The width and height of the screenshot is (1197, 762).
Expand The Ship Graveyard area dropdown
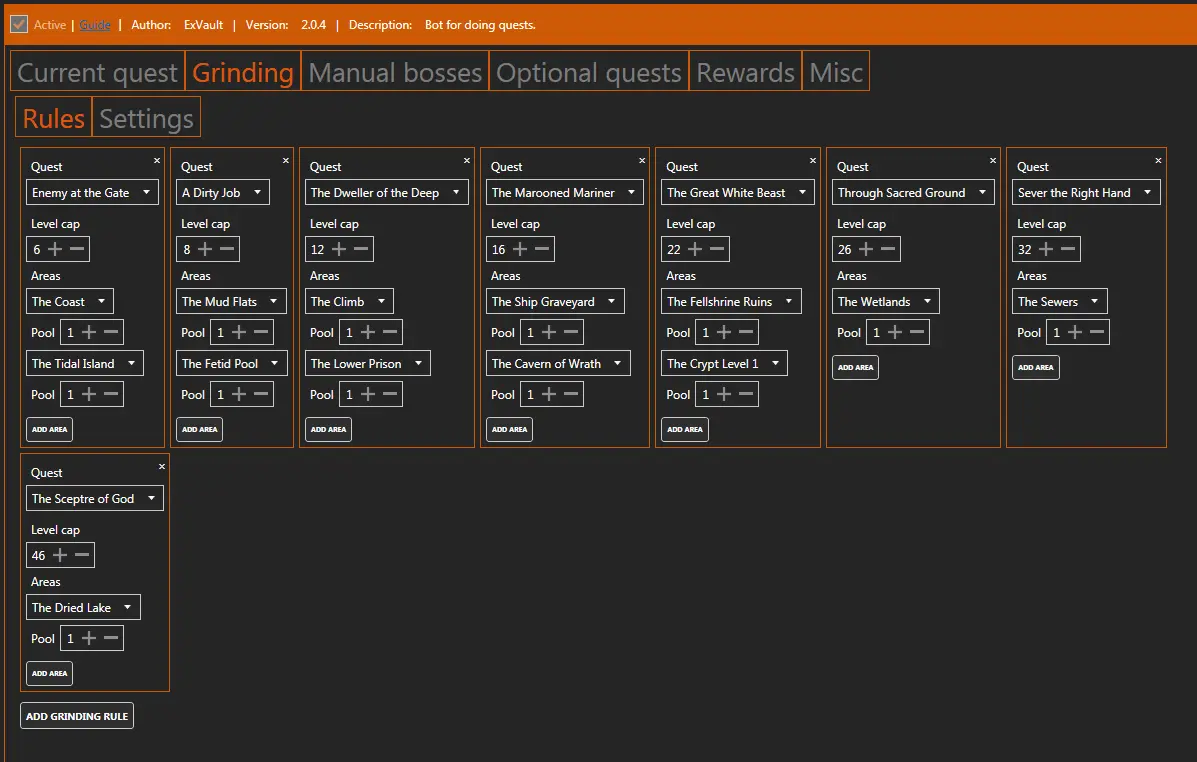coord(555,302)
